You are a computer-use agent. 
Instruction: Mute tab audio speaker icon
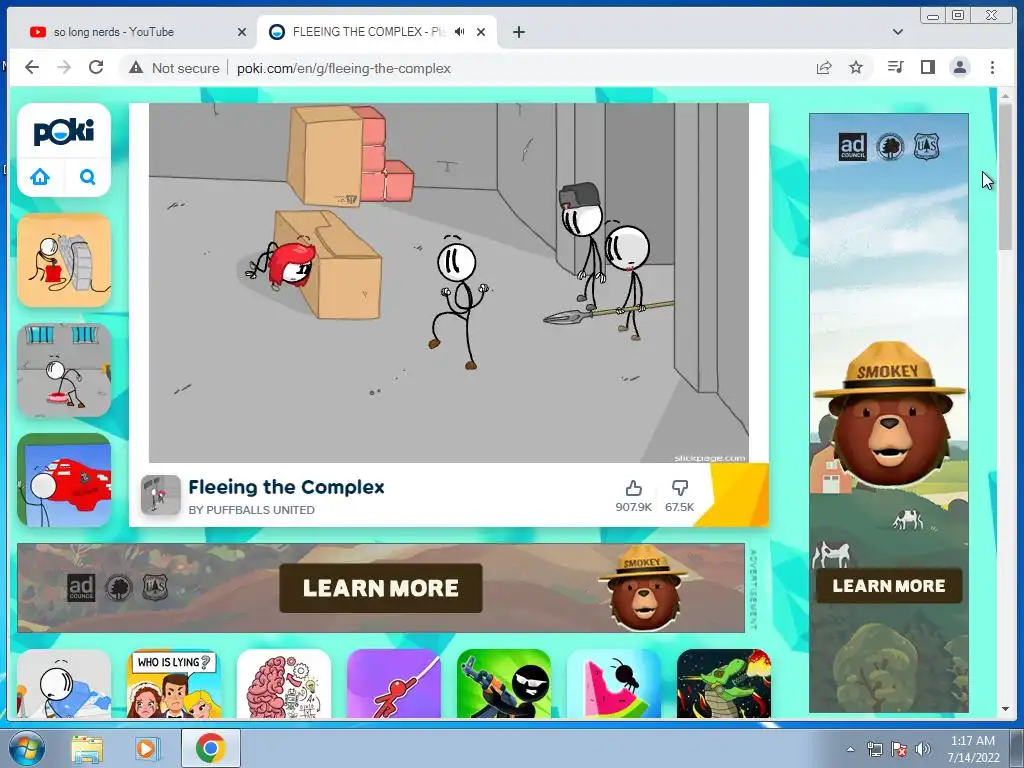click(x=460, y=31)
